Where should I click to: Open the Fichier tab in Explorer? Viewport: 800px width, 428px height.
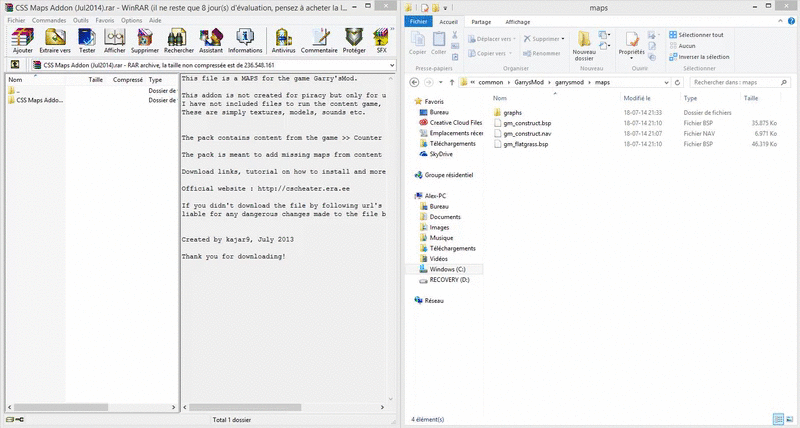click(x=418, y=21)
